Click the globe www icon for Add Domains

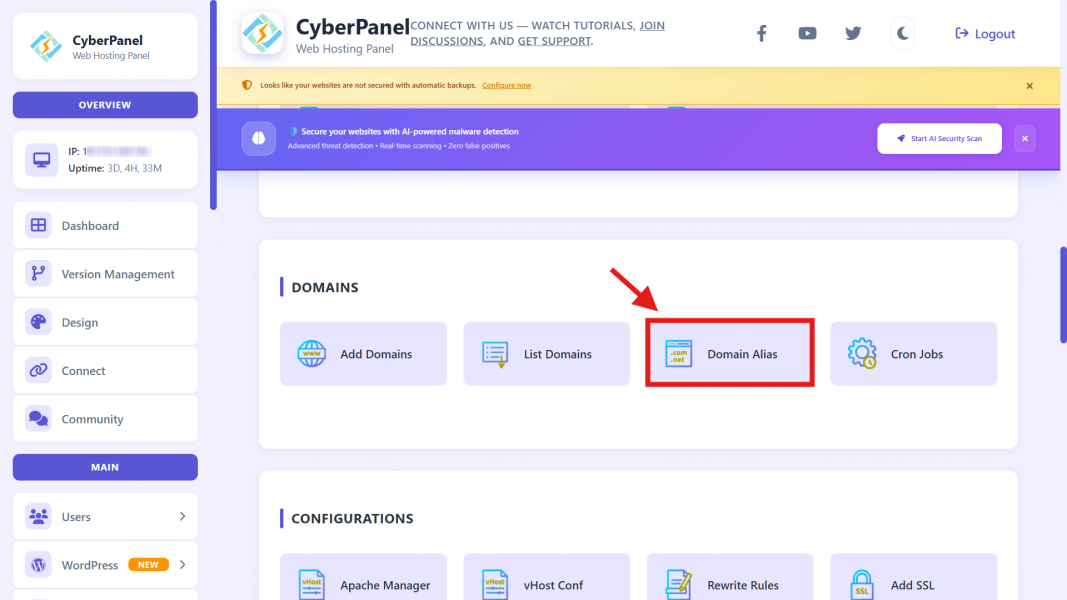click(312, 354)
